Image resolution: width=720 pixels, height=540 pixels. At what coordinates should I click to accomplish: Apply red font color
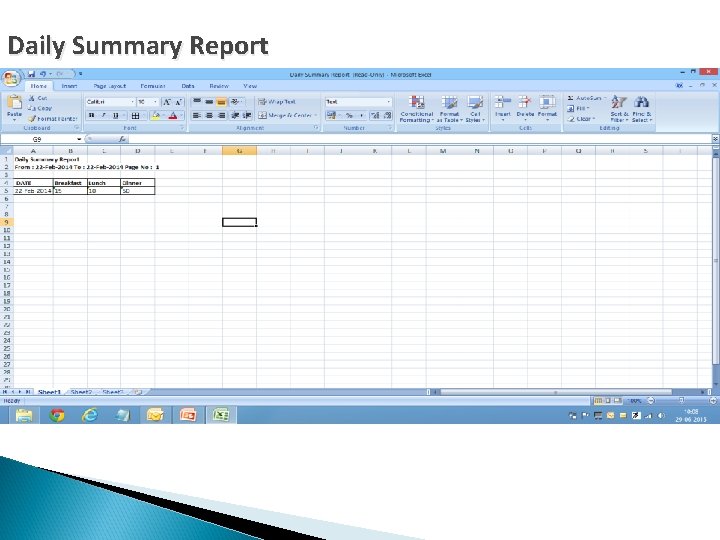pyautogui.click(x=173, y=115)
